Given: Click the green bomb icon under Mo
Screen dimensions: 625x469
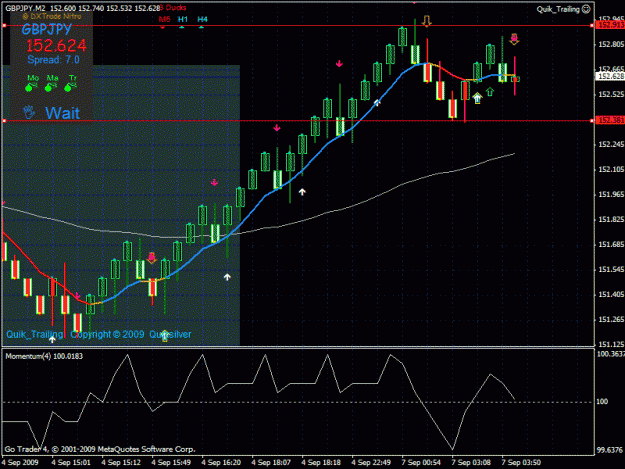Looking at the screenshot, I should pyautogui.click(x=31, y=87).
